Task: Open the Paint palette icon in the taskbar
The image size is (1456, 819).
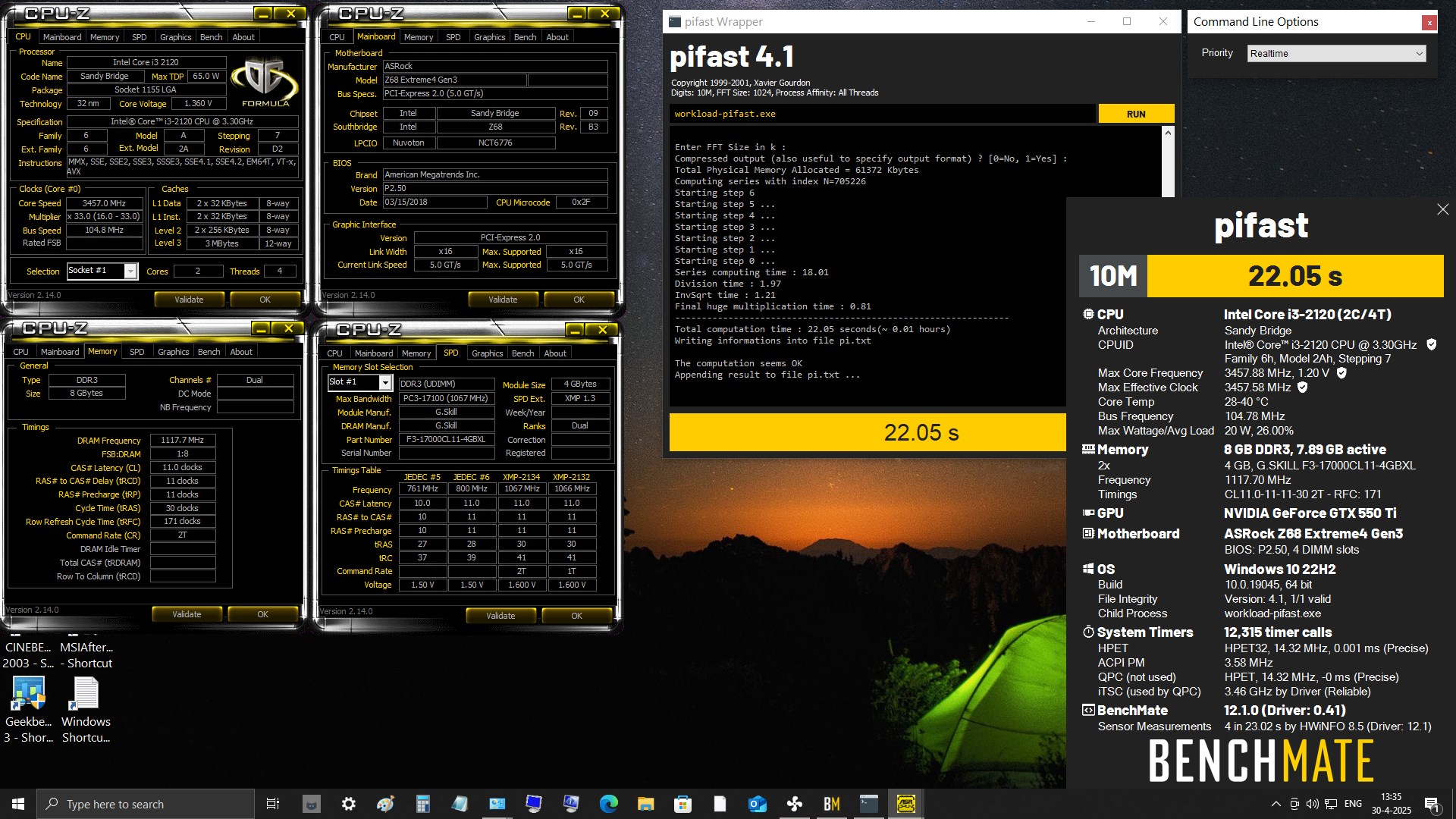Action: 385,804
